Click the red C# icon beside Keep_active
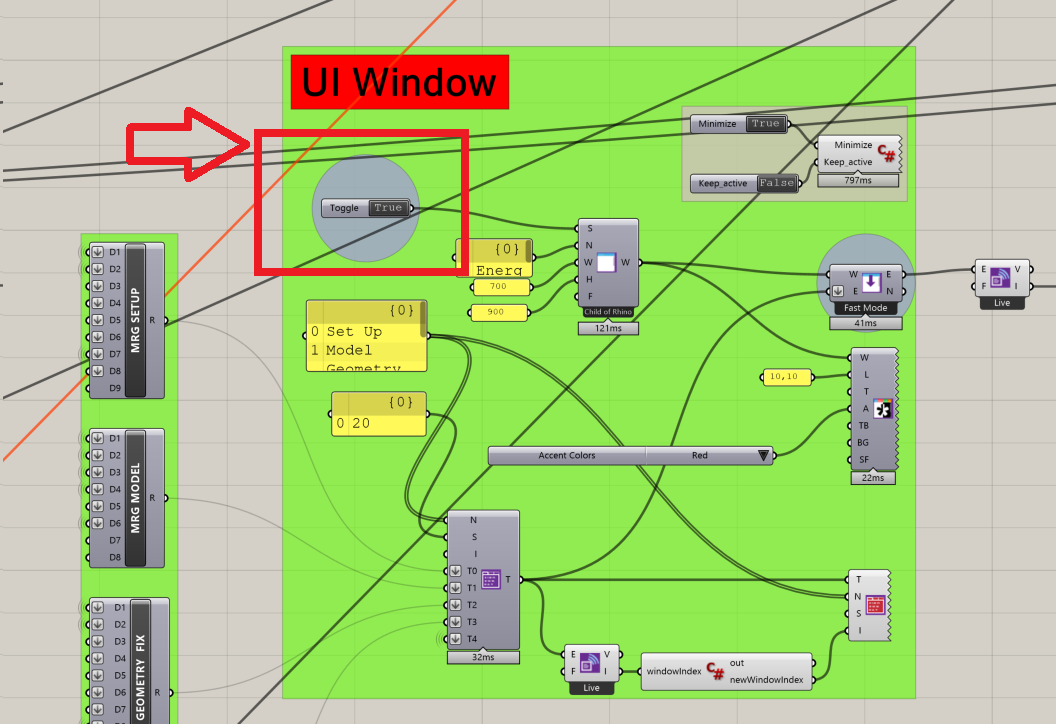 point(885,153)
